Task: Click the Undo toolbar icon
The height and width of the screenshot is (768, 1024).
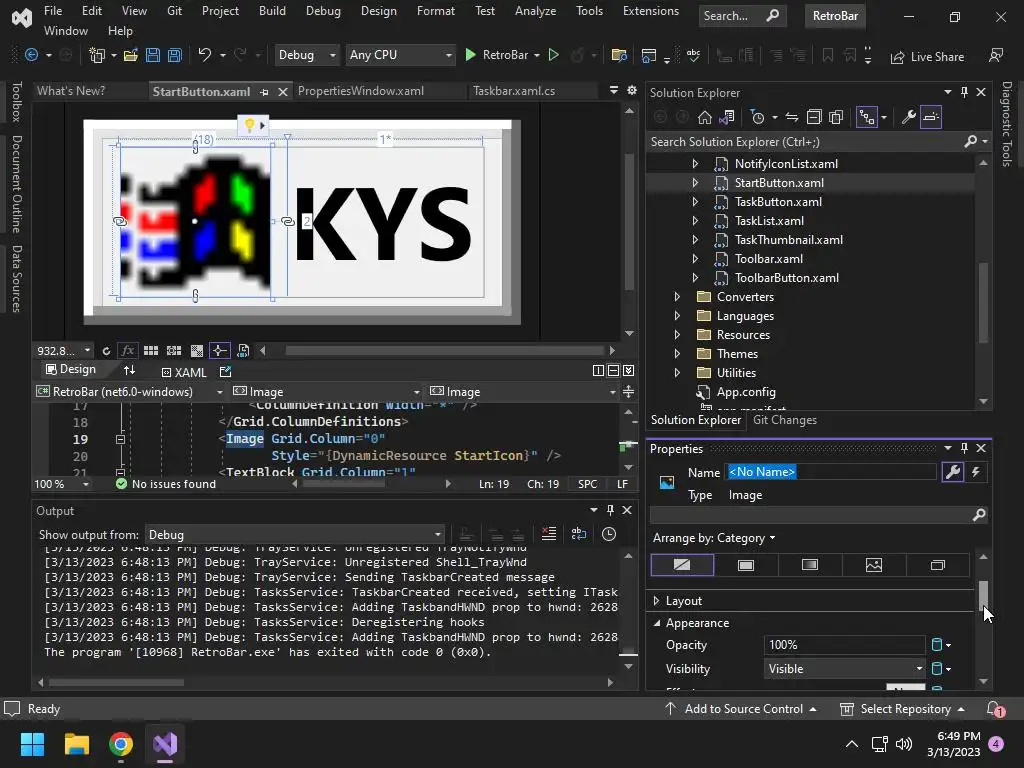Action: tap(204, 56)
